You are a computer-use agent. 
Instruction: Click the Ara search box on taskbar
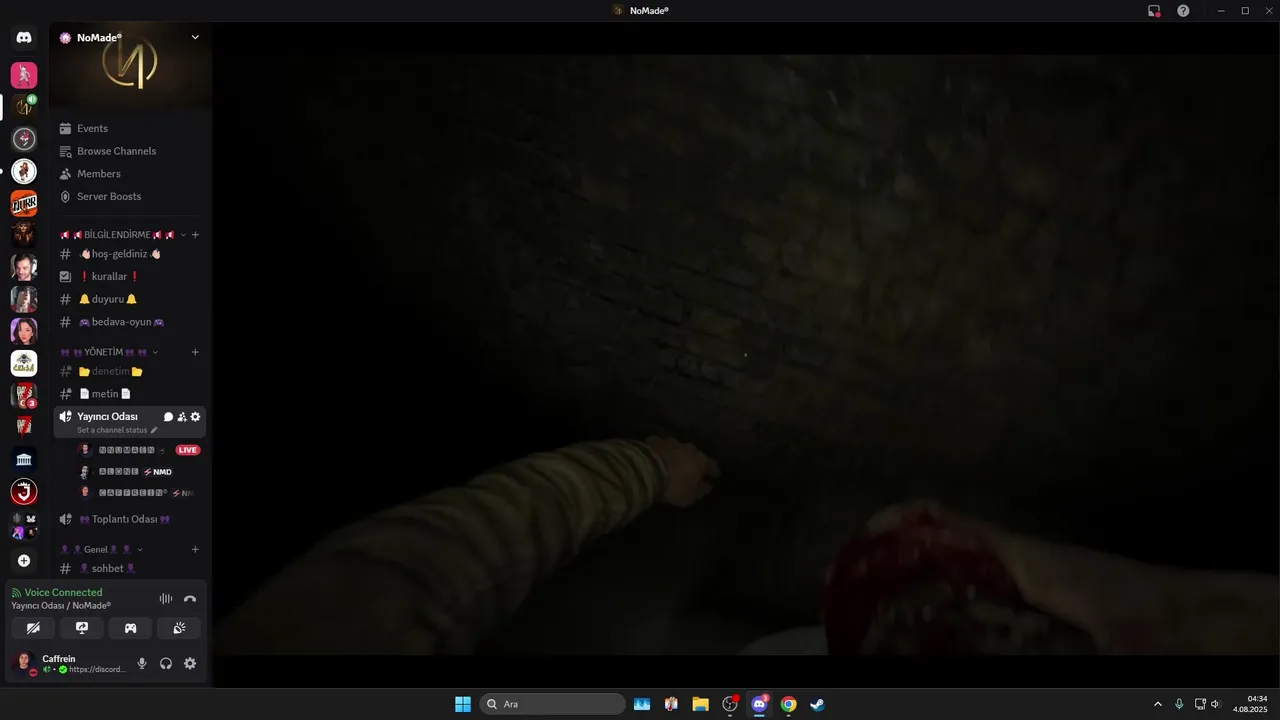(x=553, y=704)
